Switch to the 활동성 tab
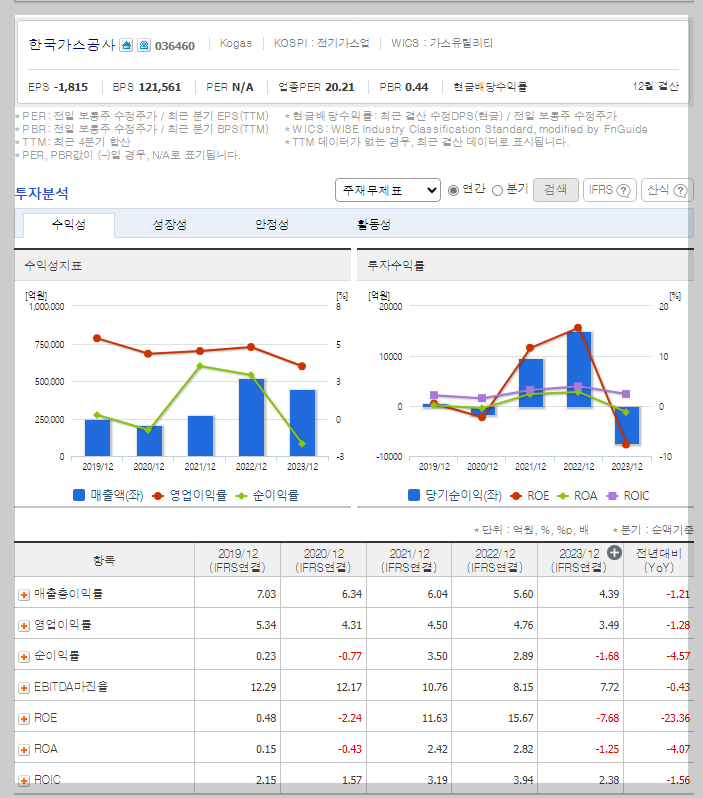Screen dimensions: 703x798 pos(374,224)
